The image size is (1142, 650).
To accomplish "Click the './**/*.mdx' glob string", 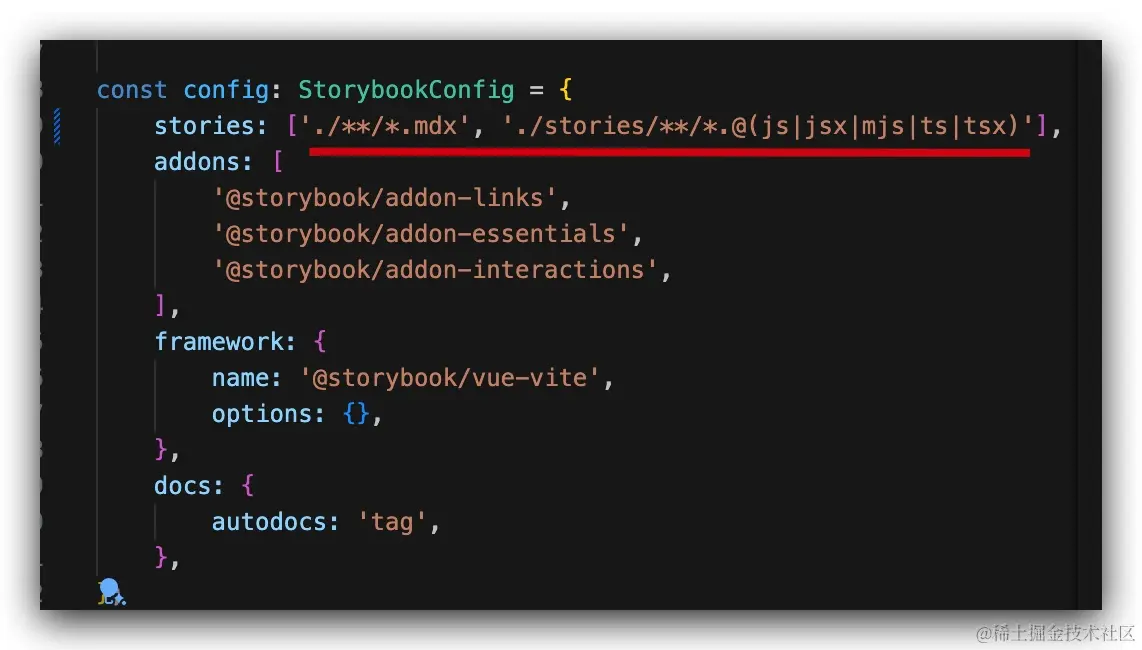I will (385, 126).
